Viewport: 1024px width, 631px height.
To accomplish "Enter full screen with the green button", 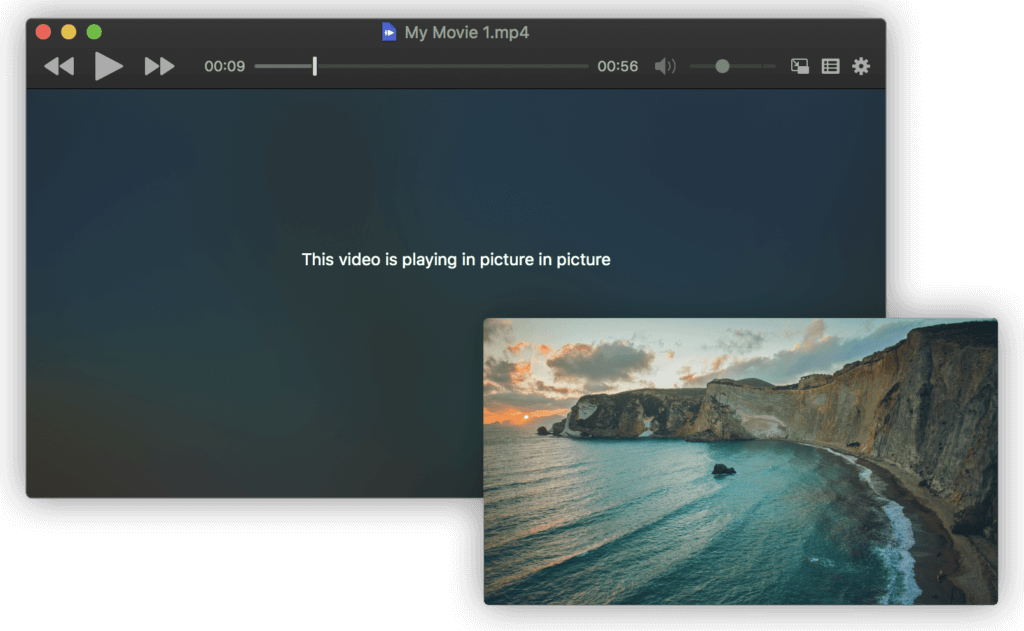I will coord(94,32).
